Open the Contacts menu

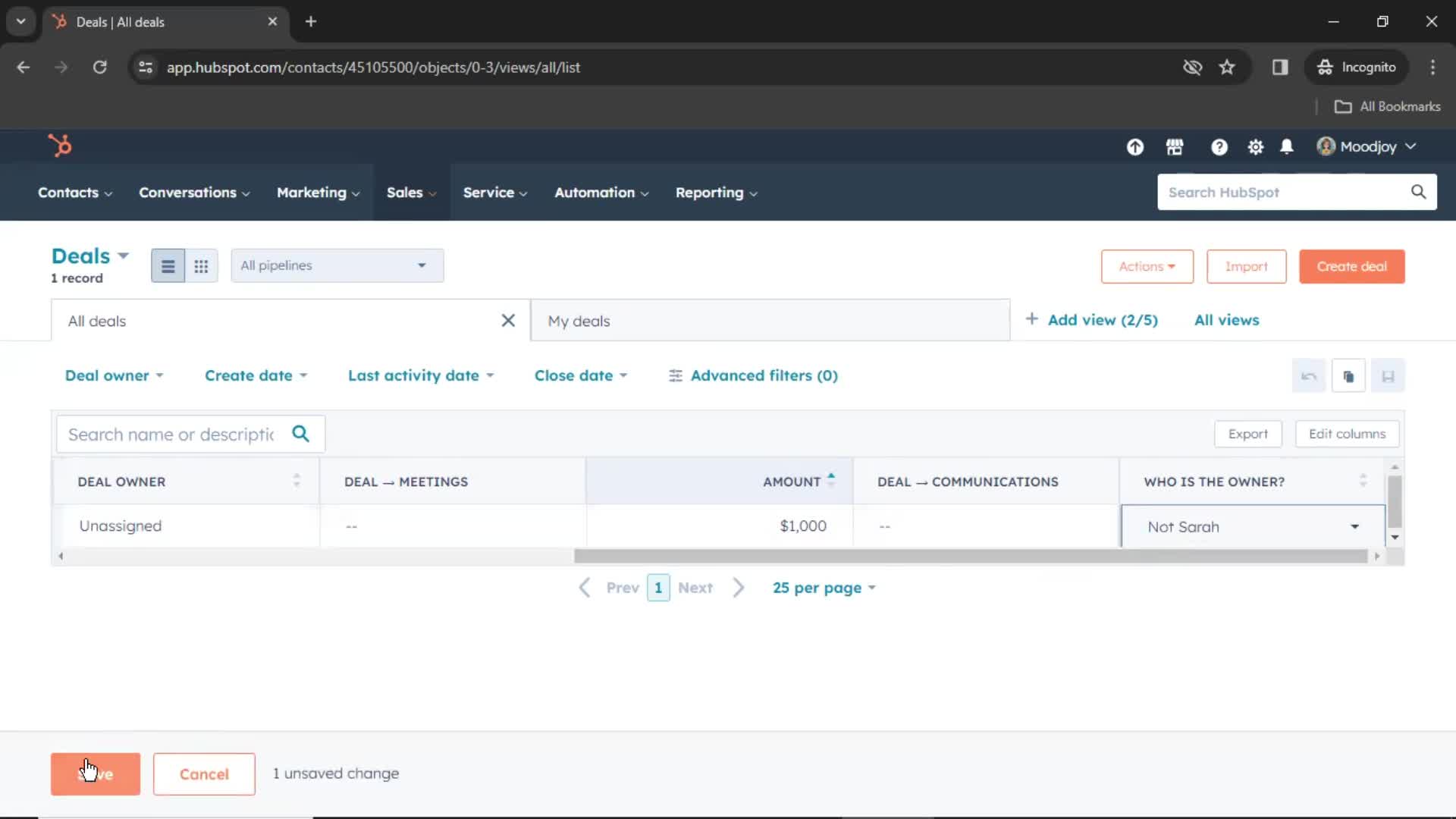pyautogui.click(x=75, y=193)
